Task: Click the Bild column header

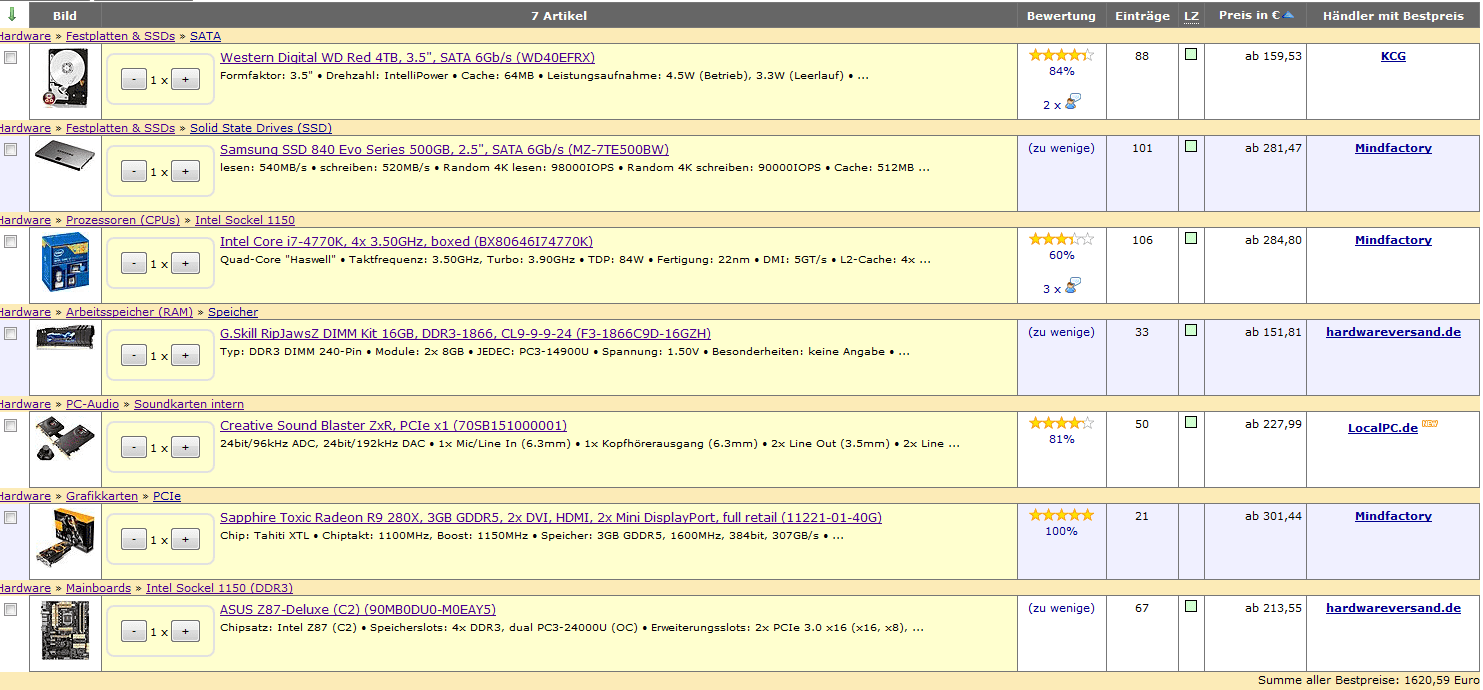Action: coord(65,16)
